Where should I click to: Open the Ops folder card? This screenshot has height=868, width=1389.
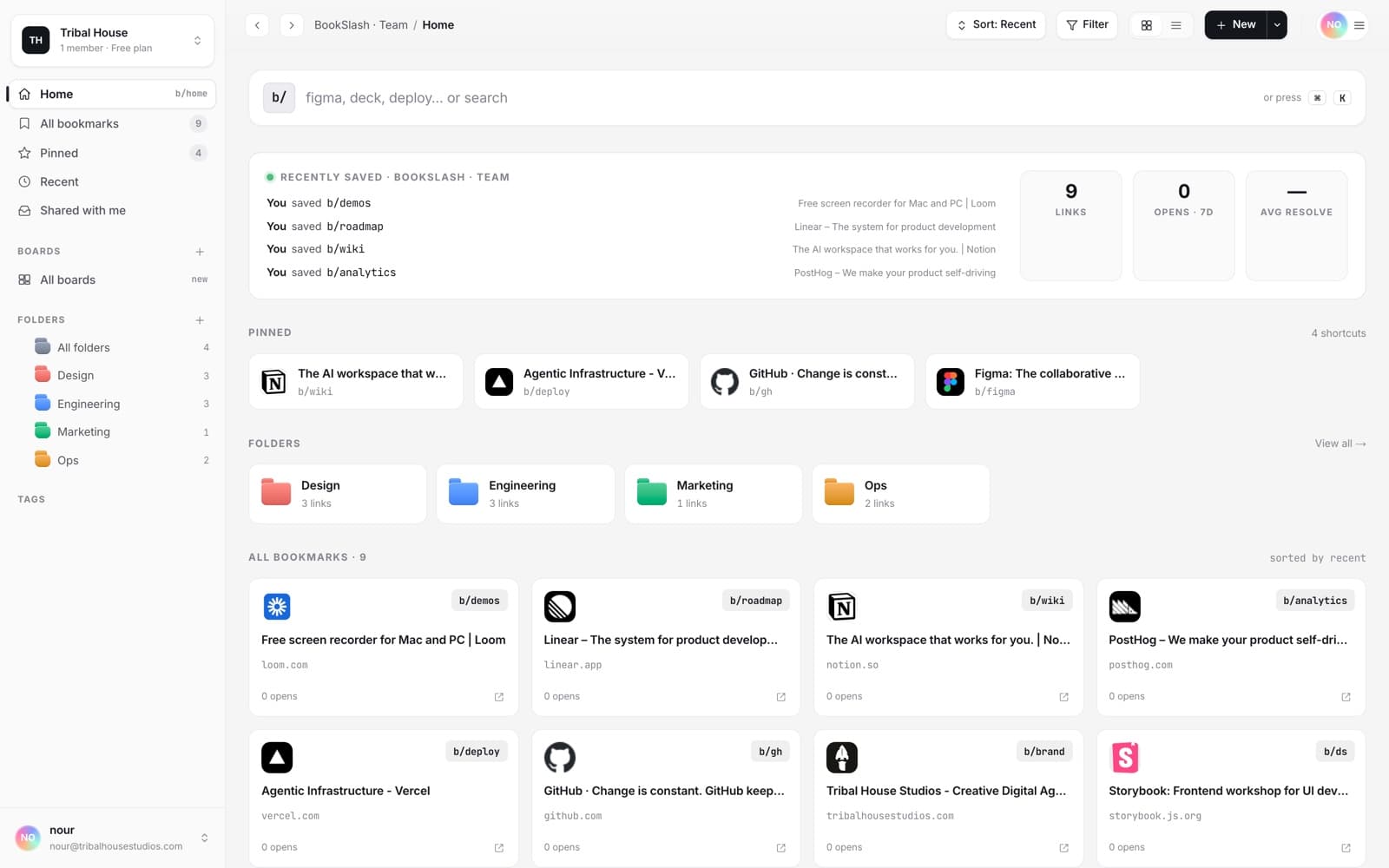[901, 494]
